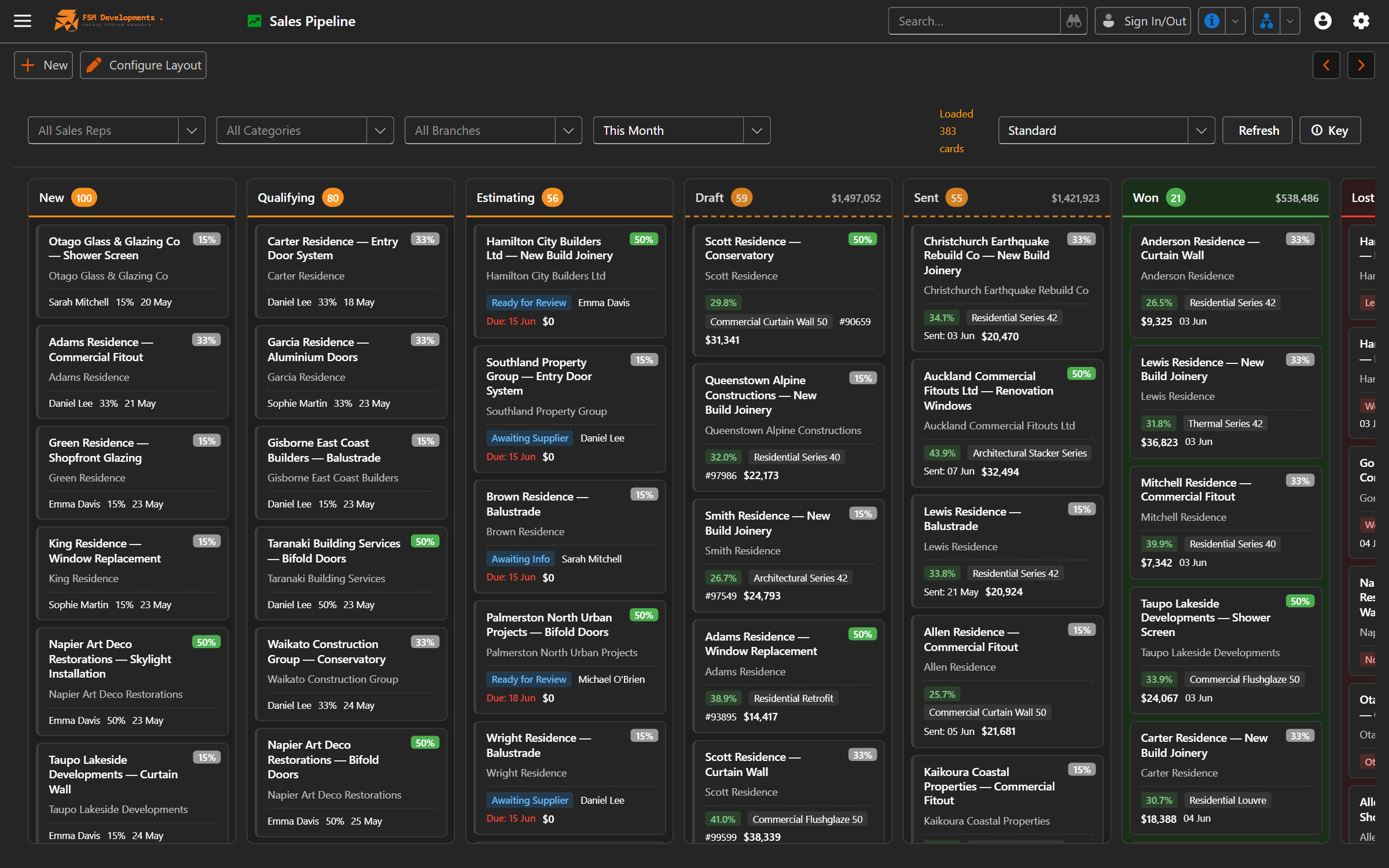Click Sent: 21 May on Lewis Balustrade card
Viewport: 1389px width, 868px height.
[x=950, y=592]
